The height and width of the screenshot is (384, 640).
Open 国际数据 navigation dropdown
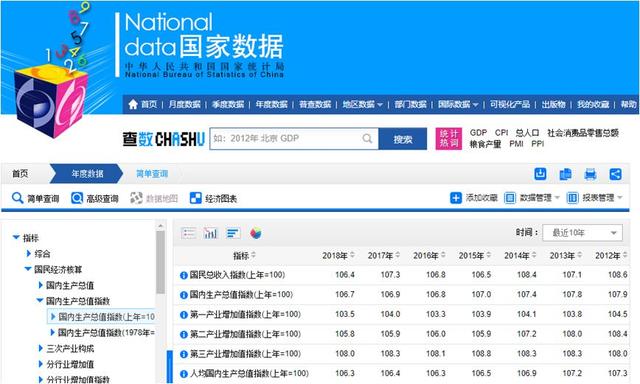pos(458,104)
